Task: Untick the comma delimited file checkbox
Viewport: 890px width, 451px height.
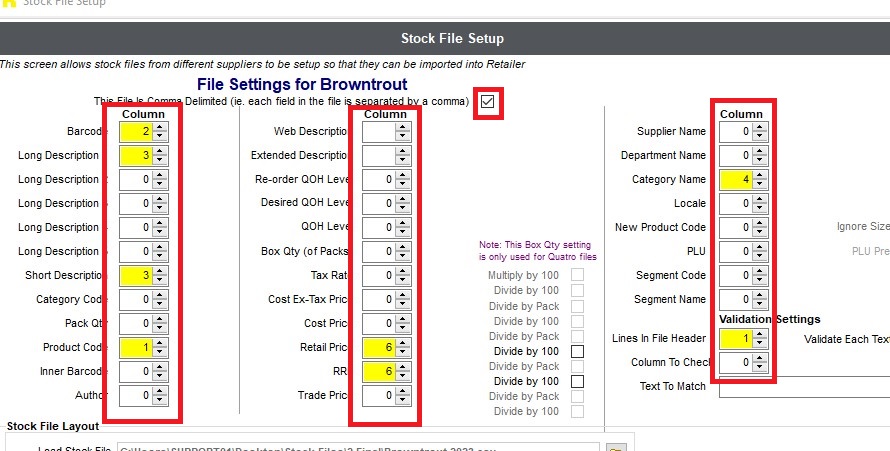Action: [487, 102]
